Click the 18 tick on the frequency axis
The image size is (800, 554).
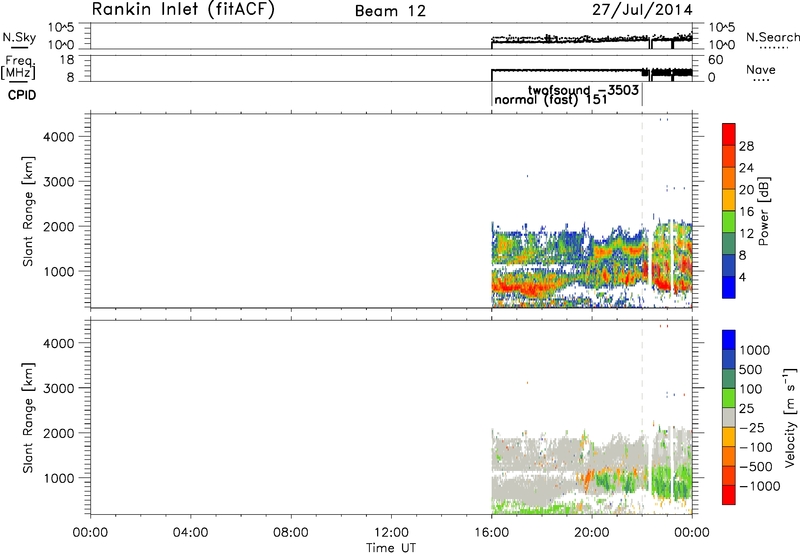pos(67,60)
